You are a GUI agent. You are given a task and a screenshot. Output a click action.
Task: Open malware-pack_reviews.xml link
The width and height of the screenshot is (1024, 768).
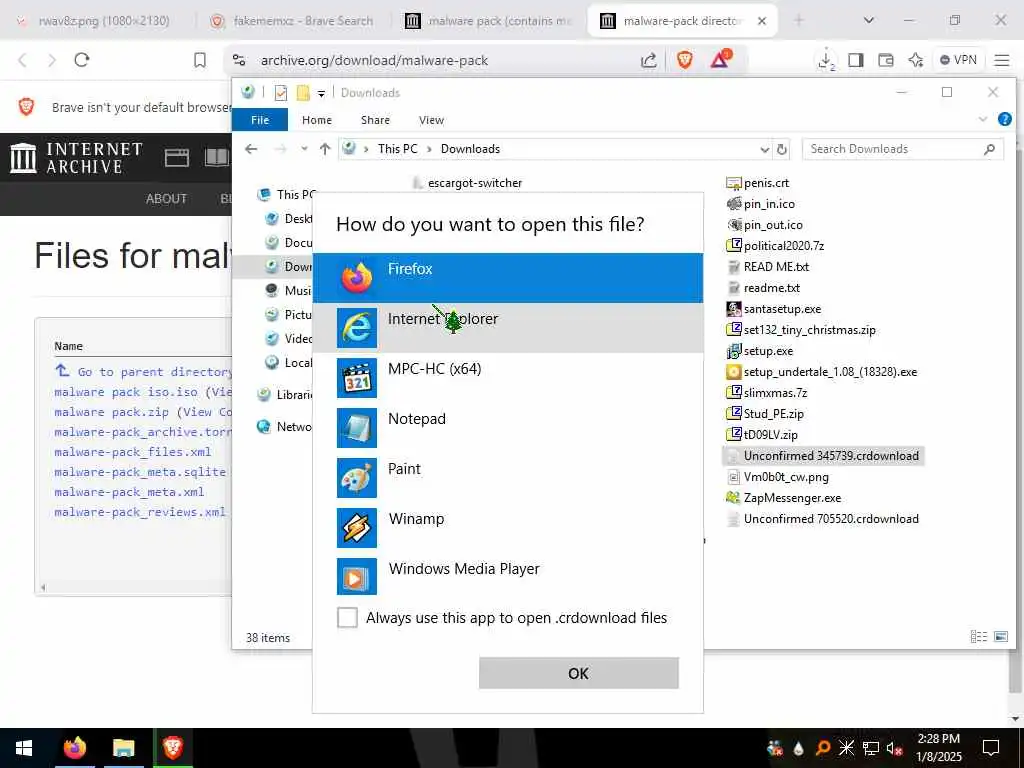(140, 512)
